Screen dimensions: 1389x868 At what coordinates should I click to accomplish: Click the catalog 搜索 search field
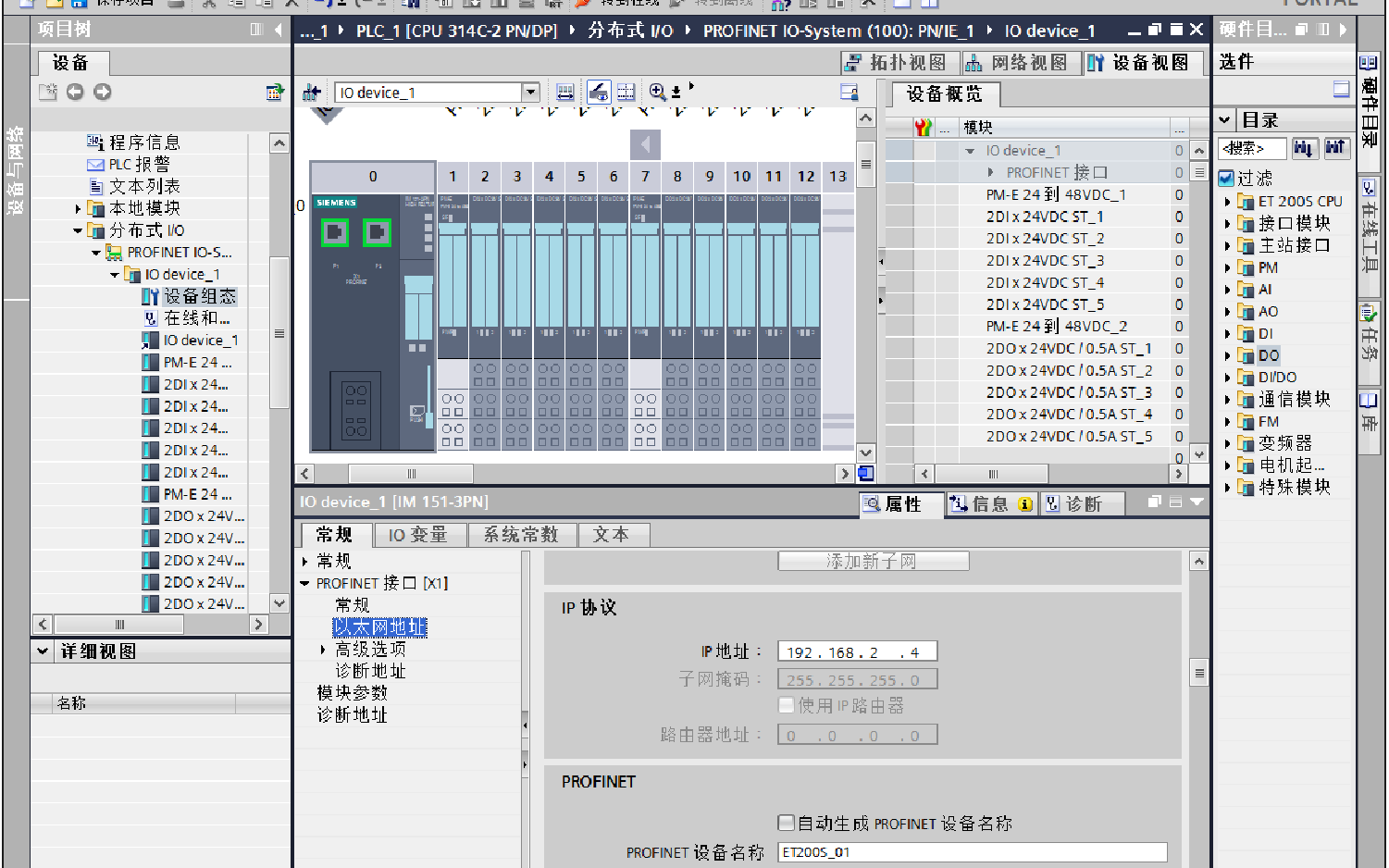(1253, 148)
